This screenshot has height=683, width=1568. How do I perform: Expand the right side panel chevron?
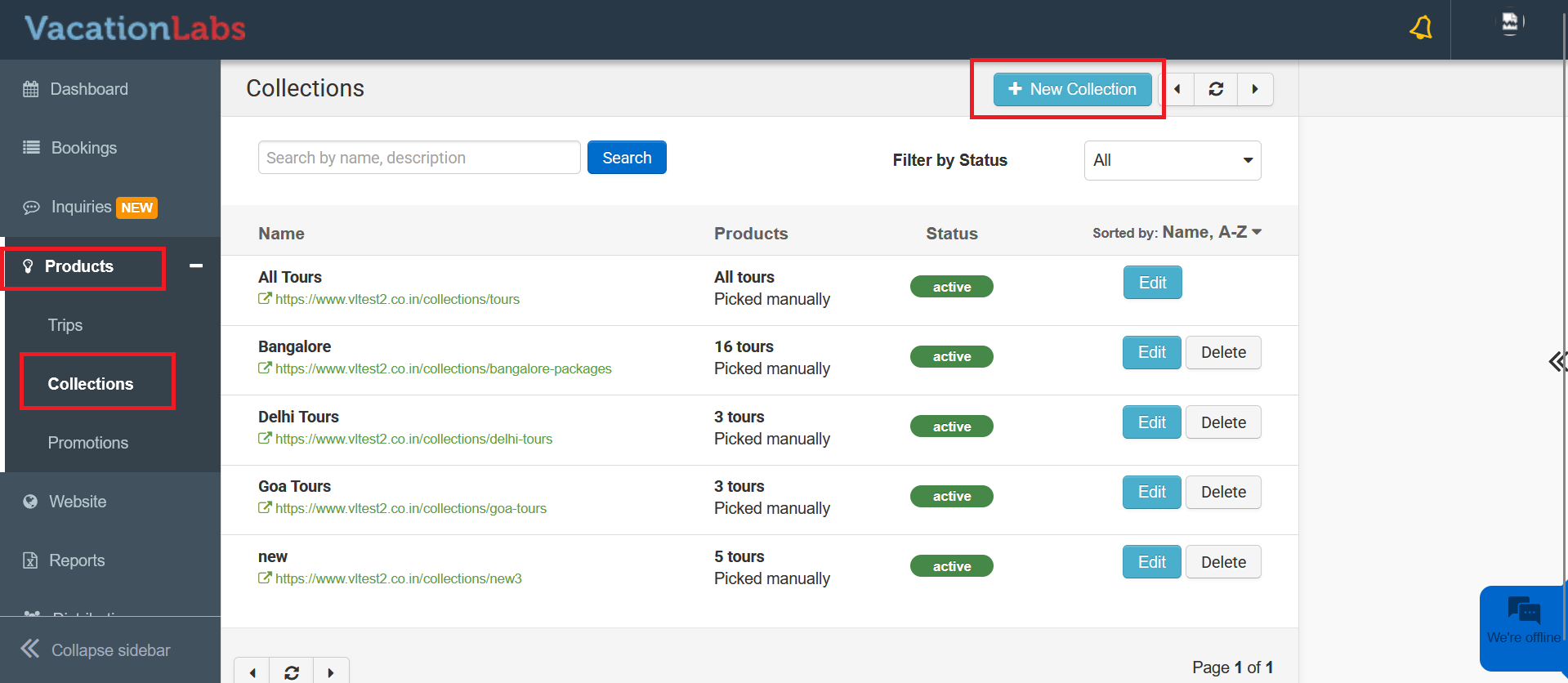1557,361
